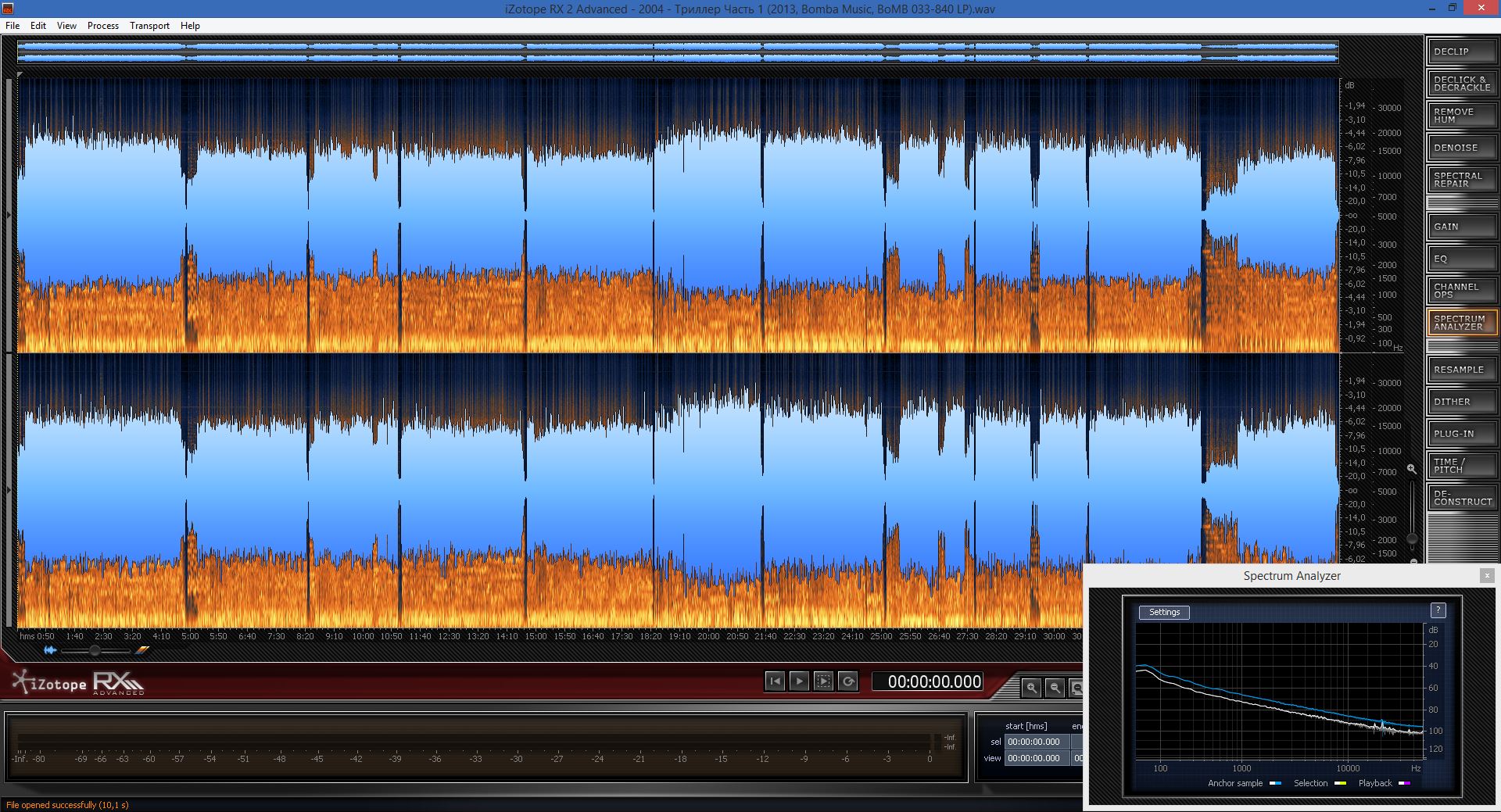Click the Playback legend label

click(1375, 783)
